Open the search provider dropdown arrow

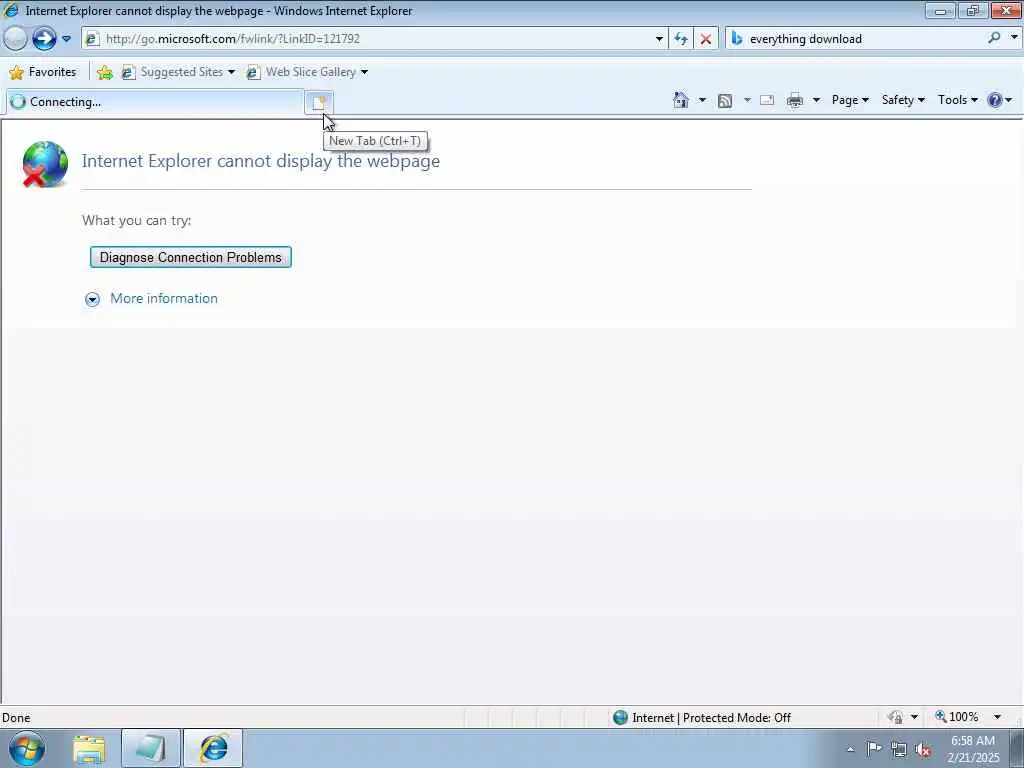point(1014,38)
